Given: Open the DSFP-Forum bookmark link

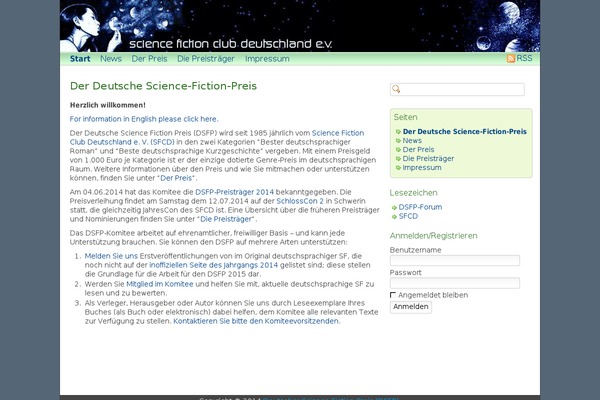Looking at the screenshot, I should pyautogui.click(x=420, y=207).
